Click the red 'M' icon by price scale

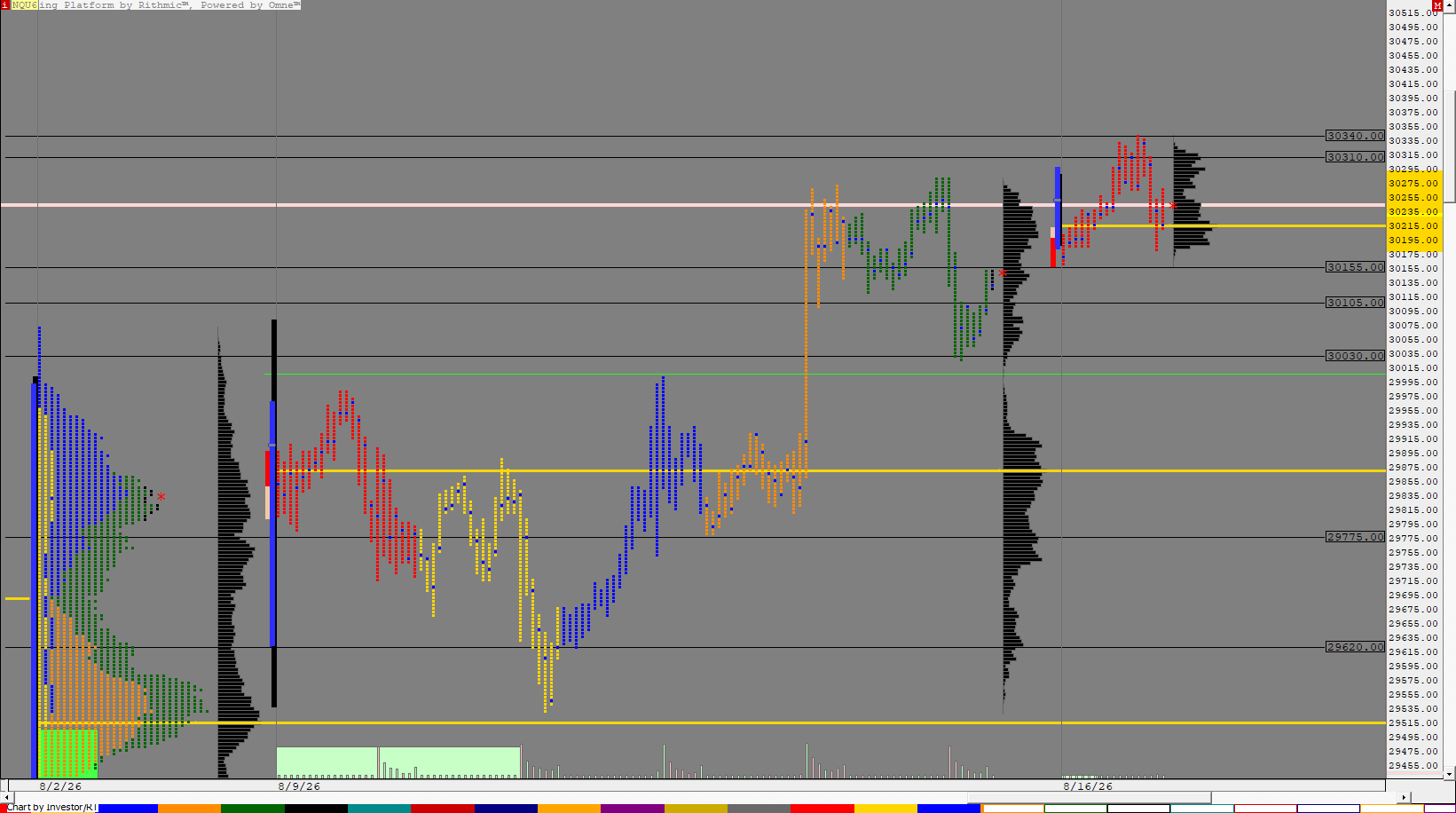[1437, 6]
